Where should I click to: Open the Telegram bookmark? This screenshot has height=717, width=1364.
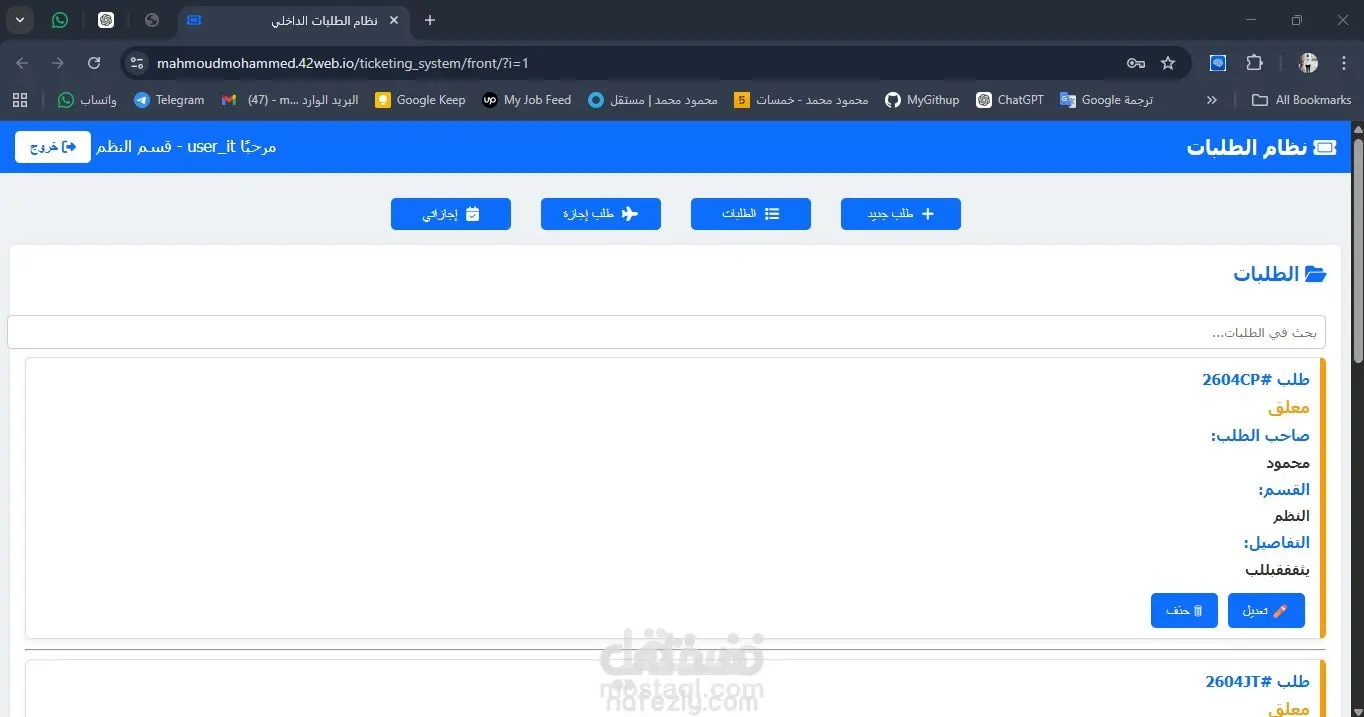(x=169, y=100)
